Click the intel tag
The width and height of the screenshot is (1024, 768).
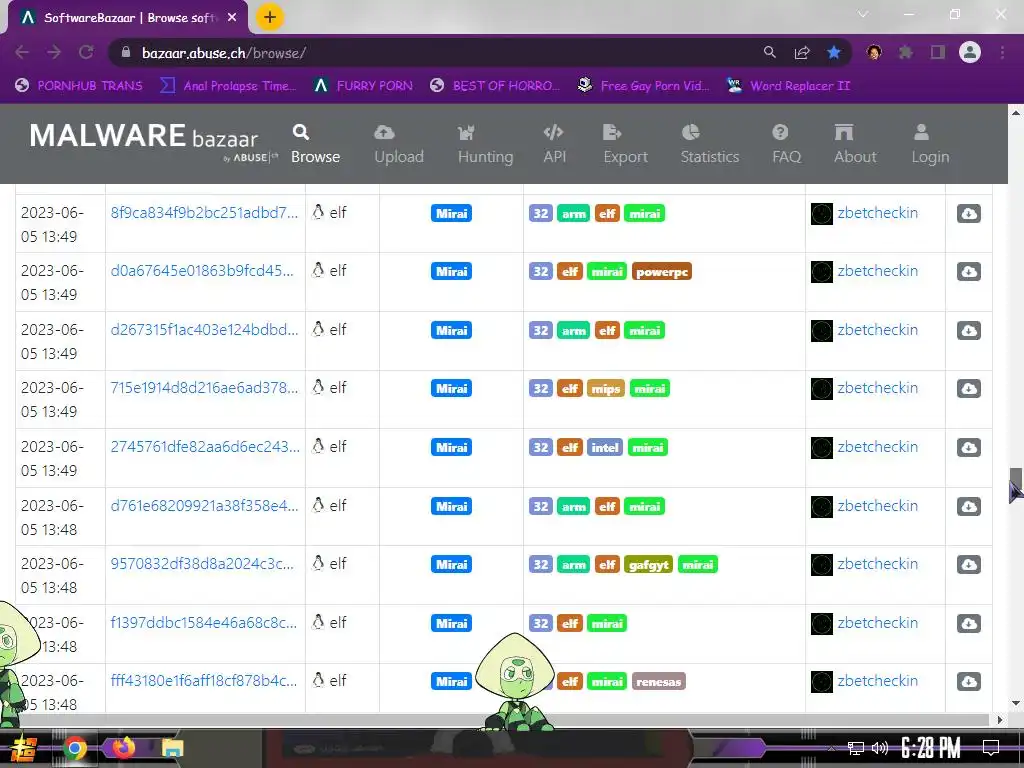click(604, 447)
